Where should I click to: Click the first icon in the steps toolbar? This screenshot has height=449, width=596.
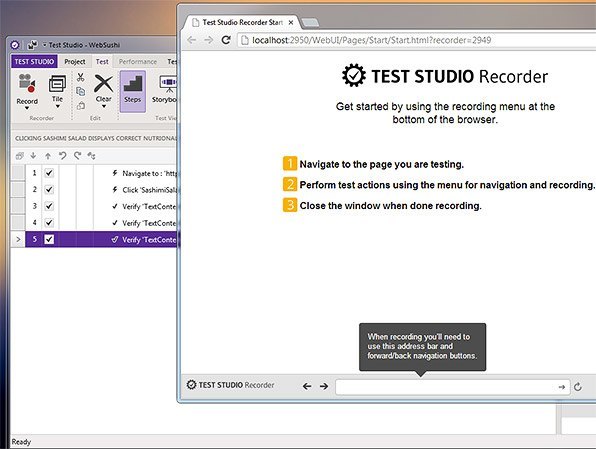[x=19, y=155]
